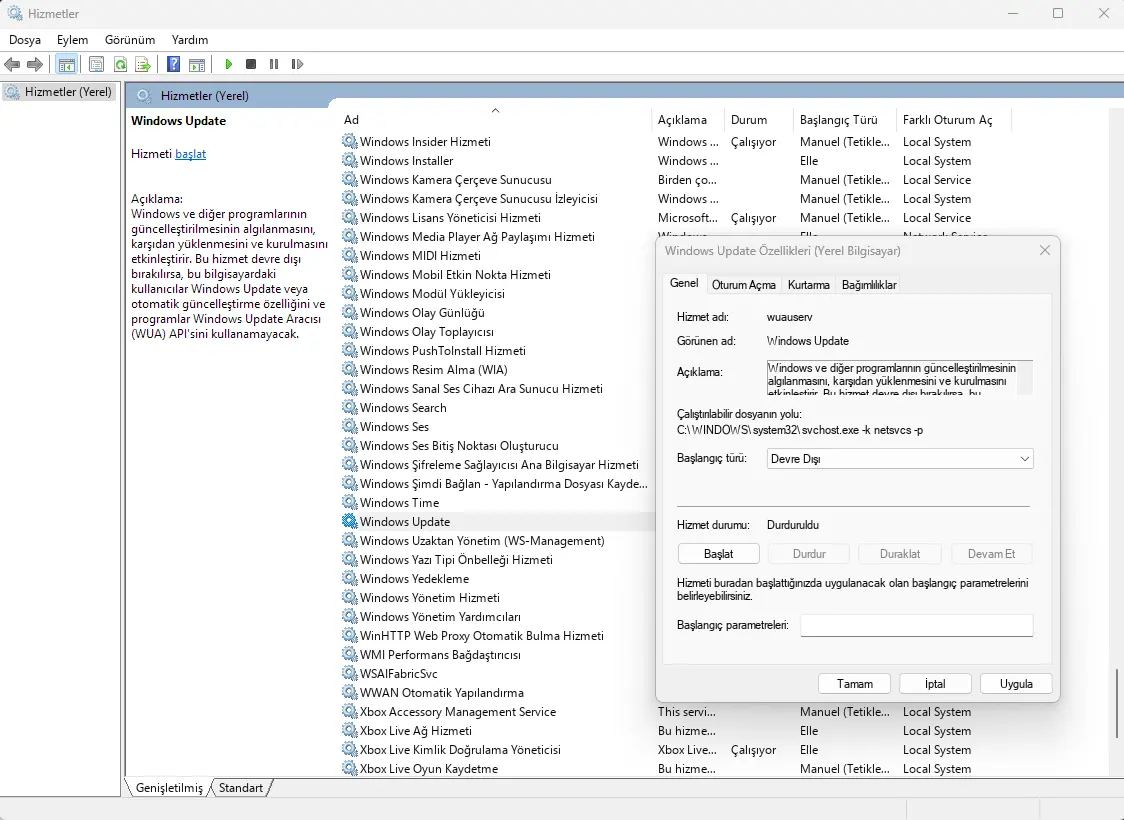Select the gear icon of Windows Insider Hizmeti
The height and width of the screenshot is (820, 1124).
coord(350,141)
